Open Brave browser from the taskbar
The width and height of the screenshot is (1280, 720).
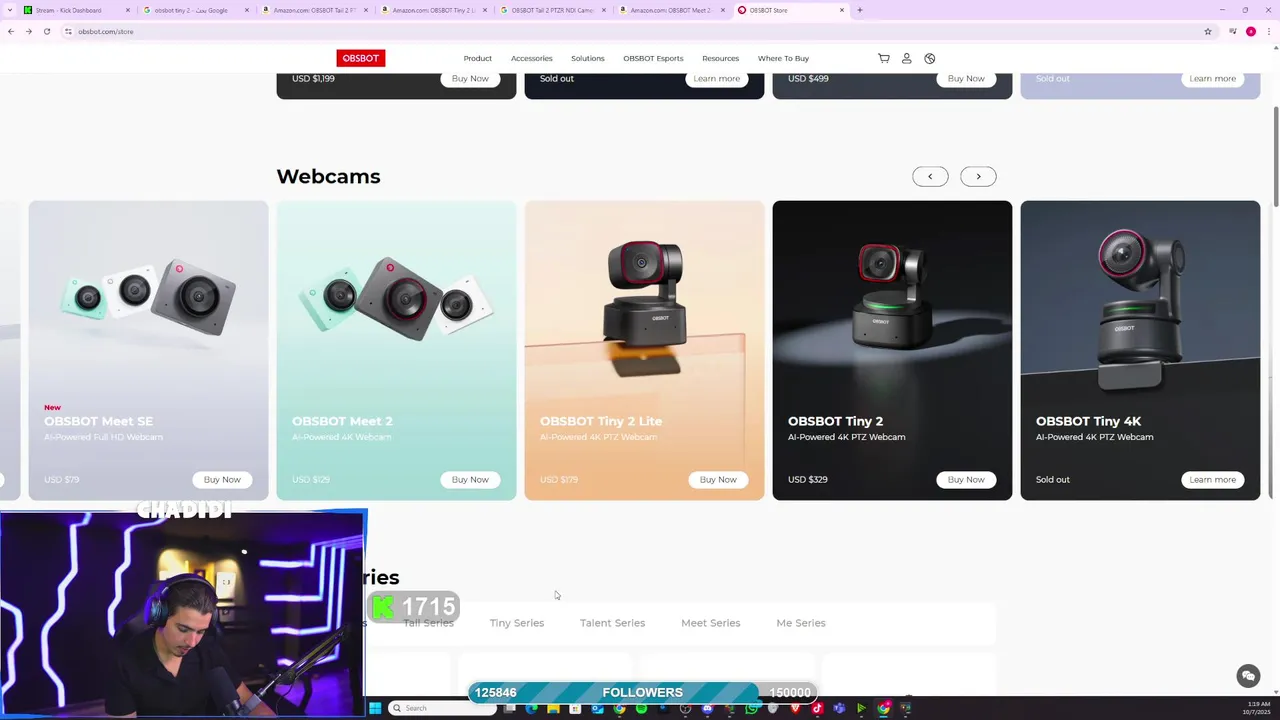795,708
